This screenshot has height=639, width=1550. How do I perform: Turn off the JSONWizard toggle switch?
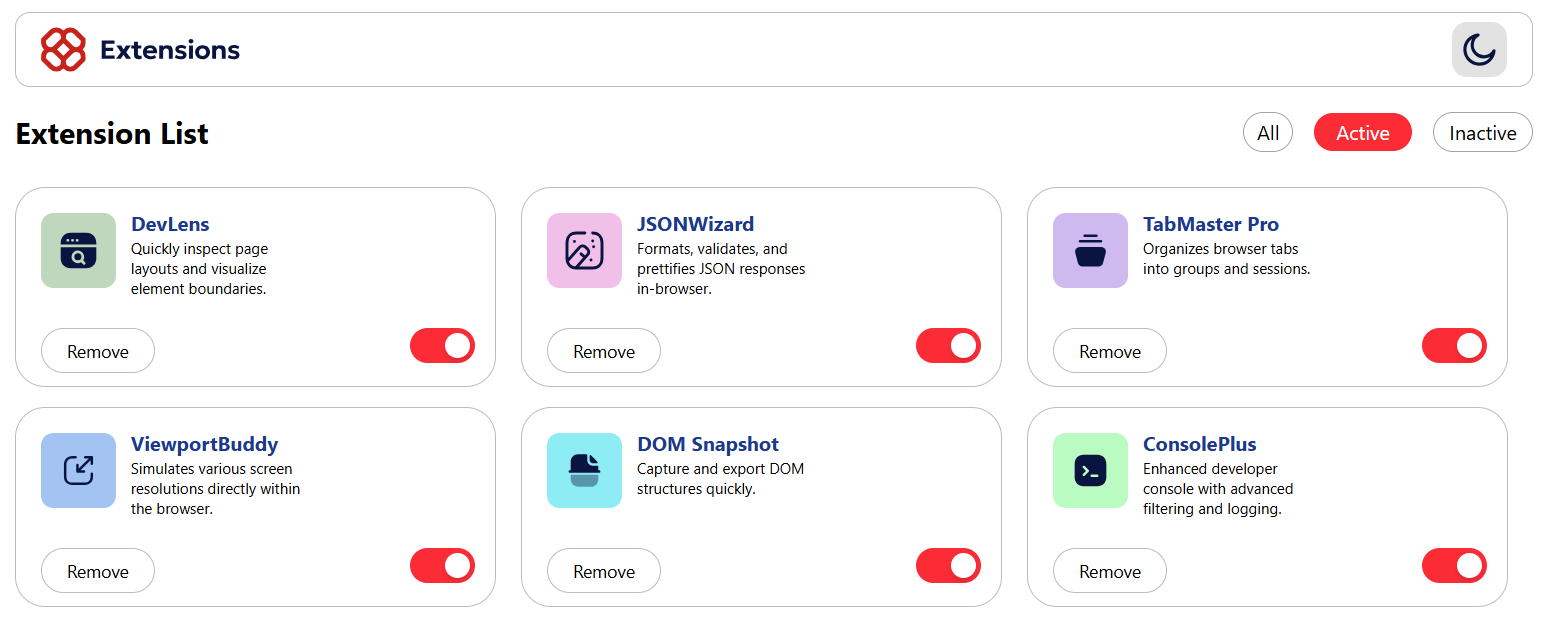(948, 346)
